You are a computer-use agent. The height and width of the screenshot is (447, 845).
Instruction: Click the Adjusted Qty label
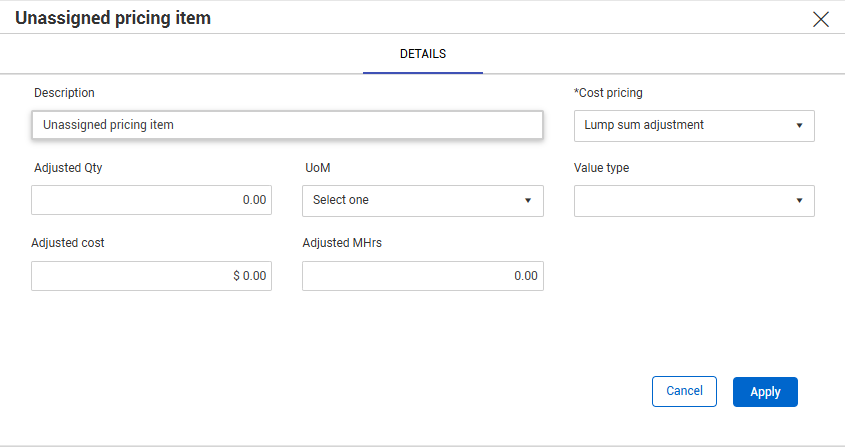68,168
